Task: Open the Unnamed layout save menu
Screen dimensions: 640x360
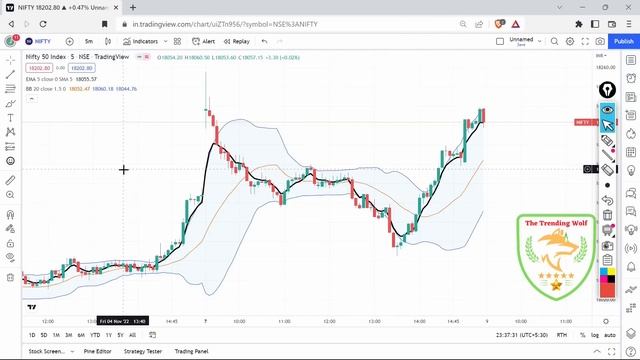Action: pos(525,41)
